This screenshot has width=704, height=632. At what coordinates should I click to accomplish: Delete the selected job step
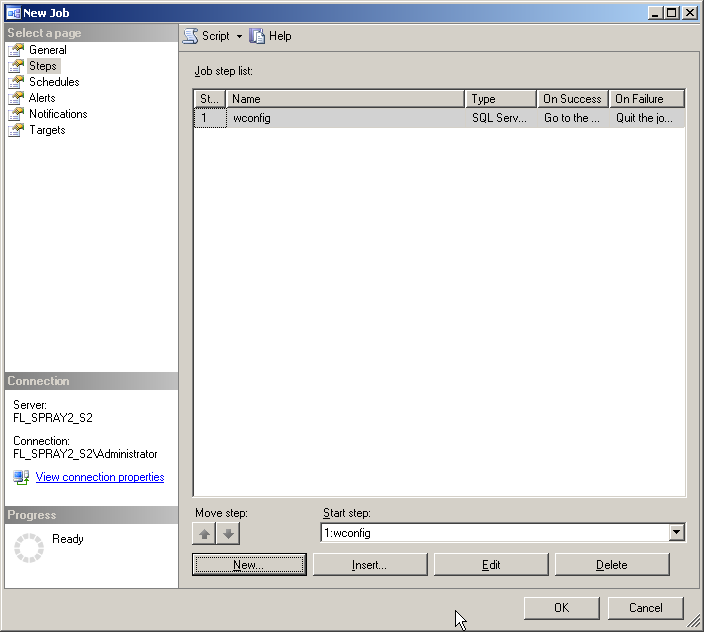(612, 565)
